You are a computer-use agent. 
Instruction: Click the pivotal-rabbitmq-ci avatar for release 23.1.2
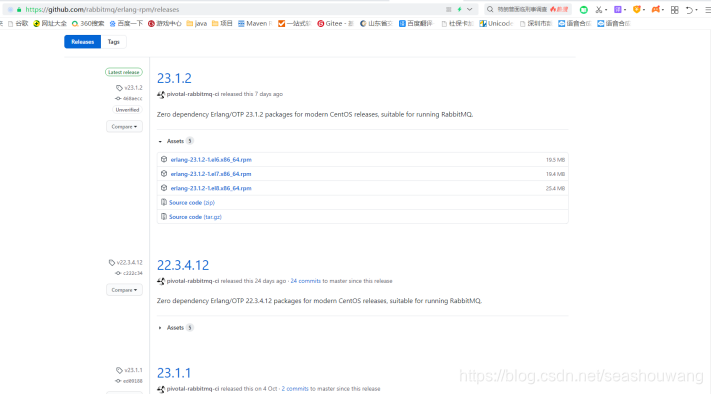(x=161, y=94)
